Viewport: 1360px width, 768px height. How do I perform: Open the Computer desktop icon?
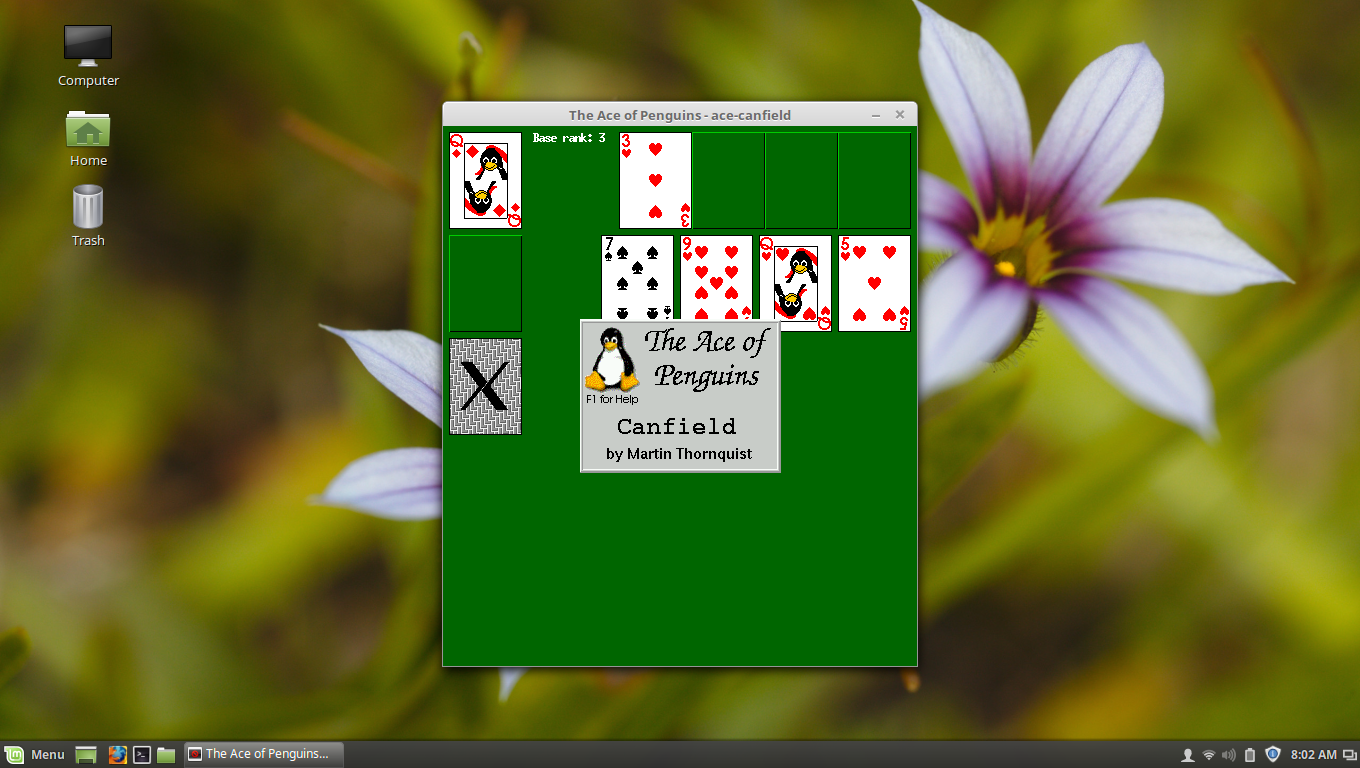(88, 56)
